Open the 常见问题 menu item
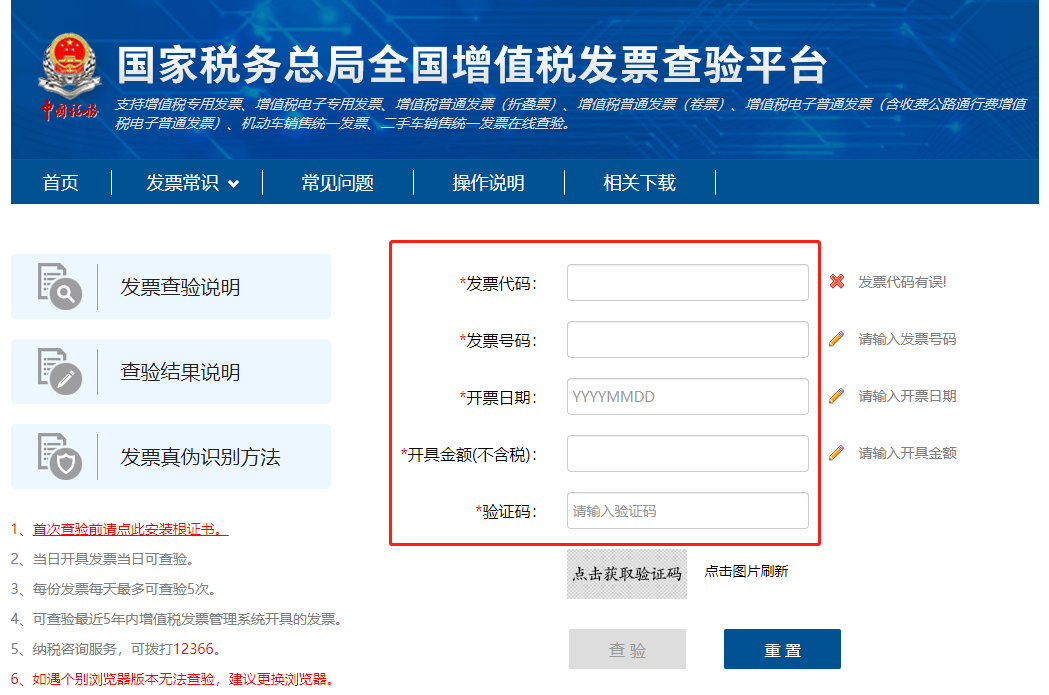 (337, 183)
